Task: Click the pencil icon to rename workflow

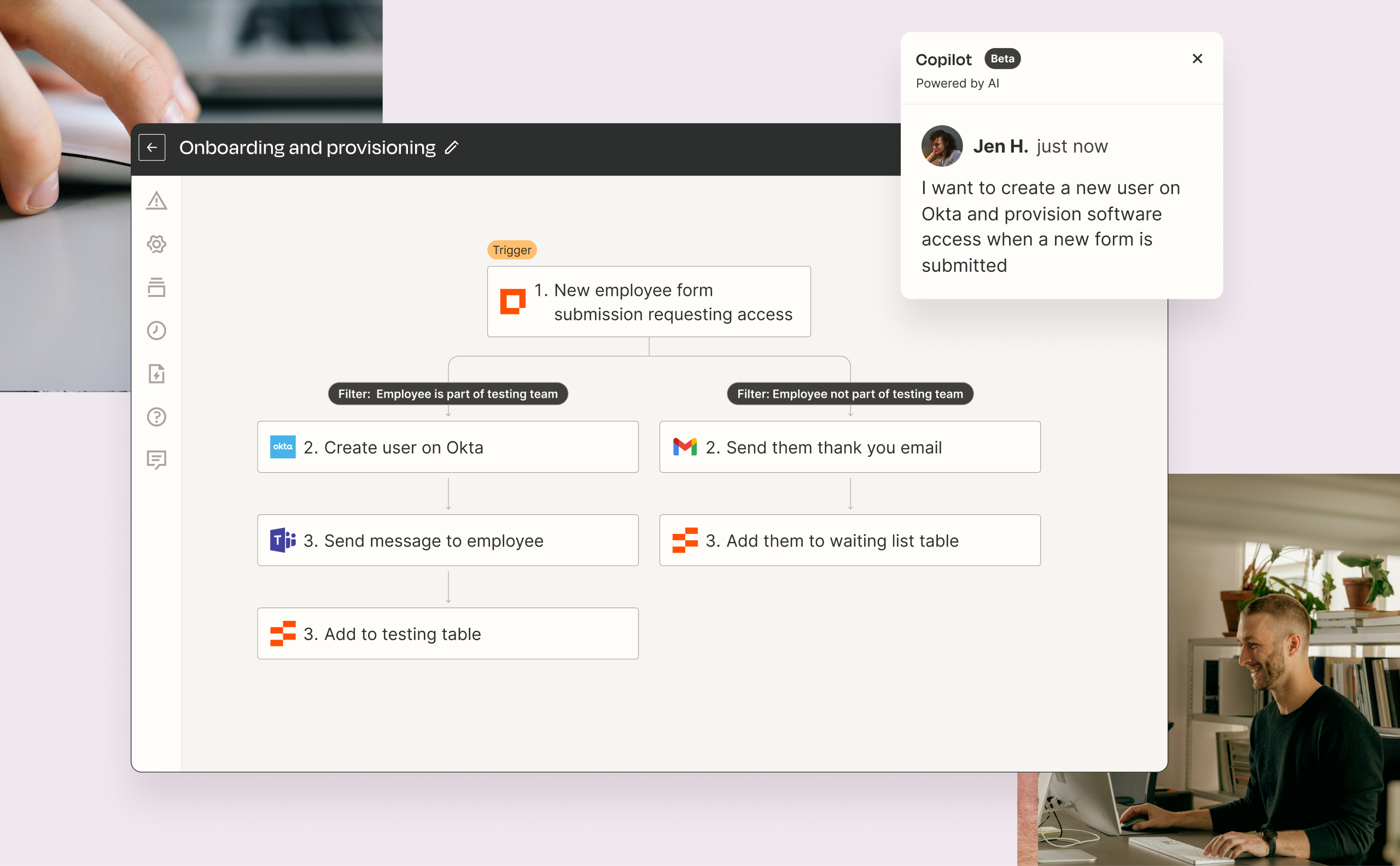Action: 451,148
